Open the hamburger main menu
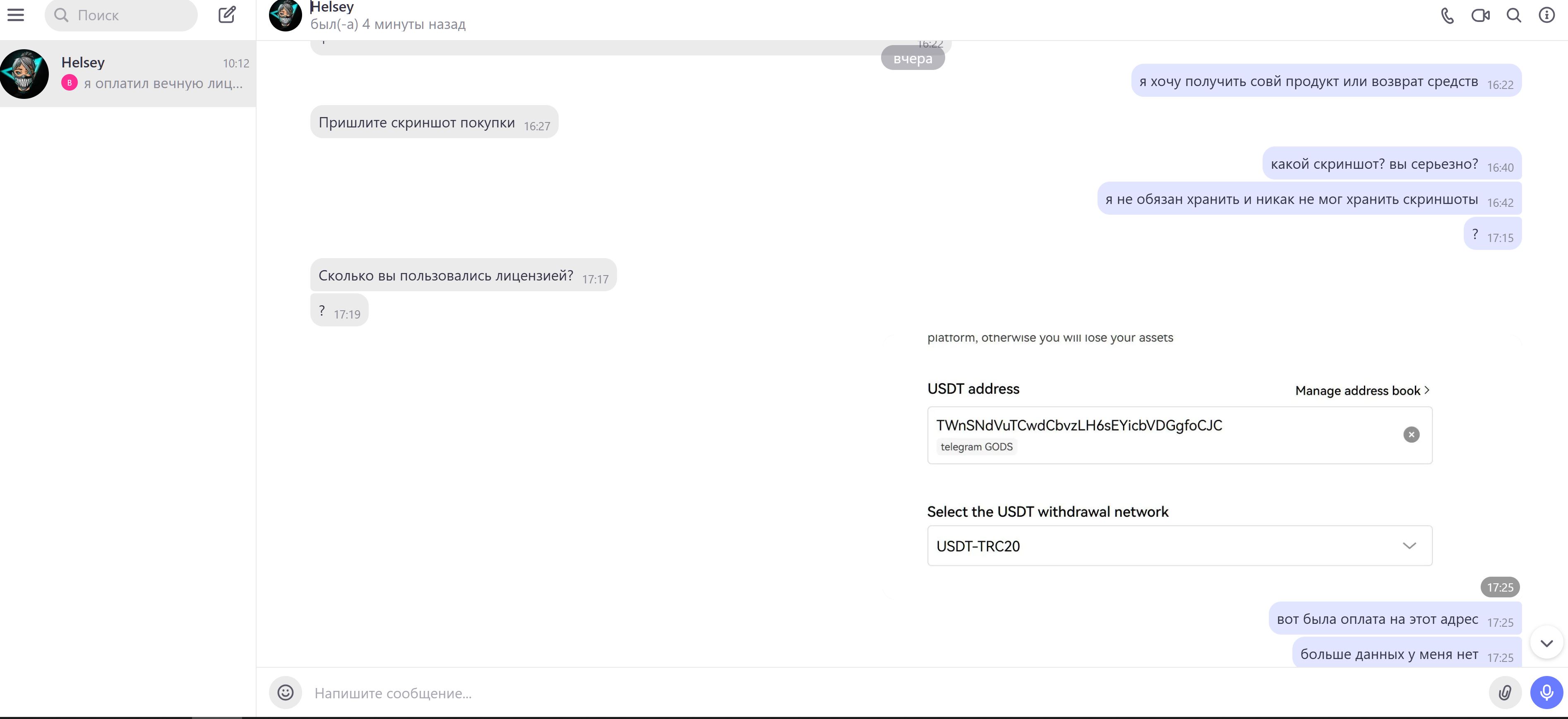This screenshot has width=1568, height=719. point(16,14)
